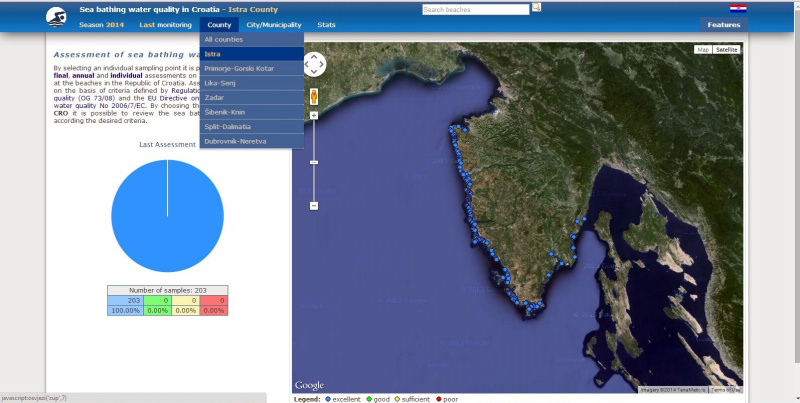Switch map to Satellite view

tap(726, 49)
